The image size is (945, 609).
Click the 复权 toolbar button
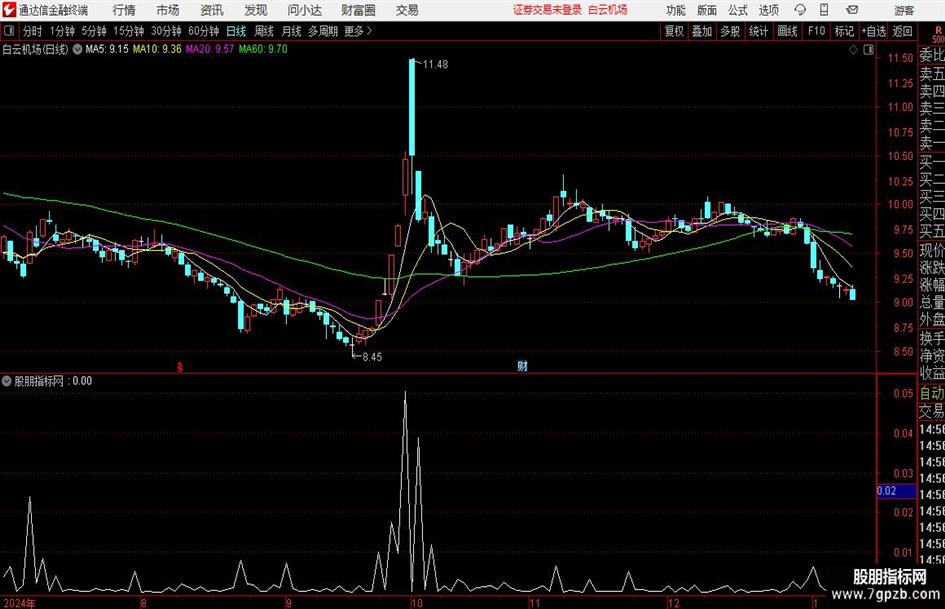pyautogui.click(x=674, y=31)
